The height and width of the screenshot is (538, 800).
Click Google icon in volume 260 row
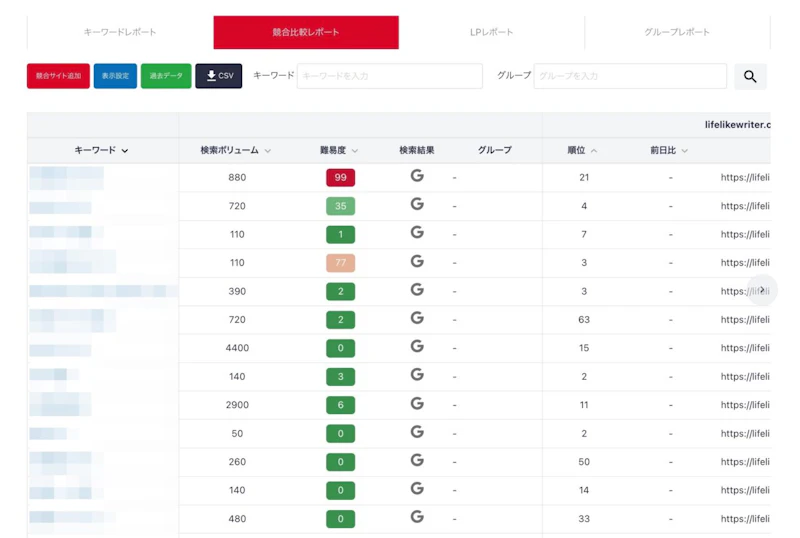417,460
